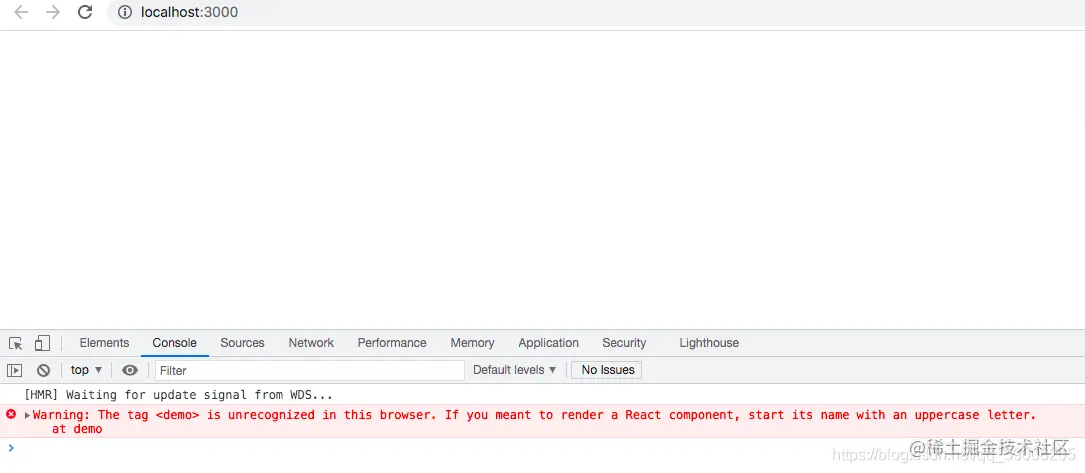Click the browser forward arrow
1085x473 pixels.
(x=53, y=12)
